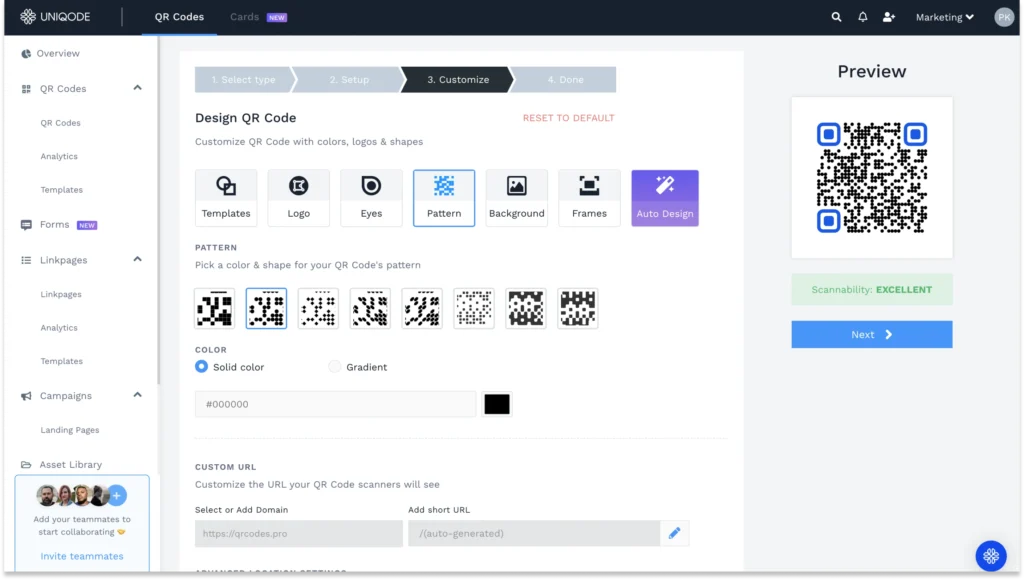The image size is (1024, 580).
Task: Click the QR Codes grid icon in sidebar
Action: pos(25,89)
